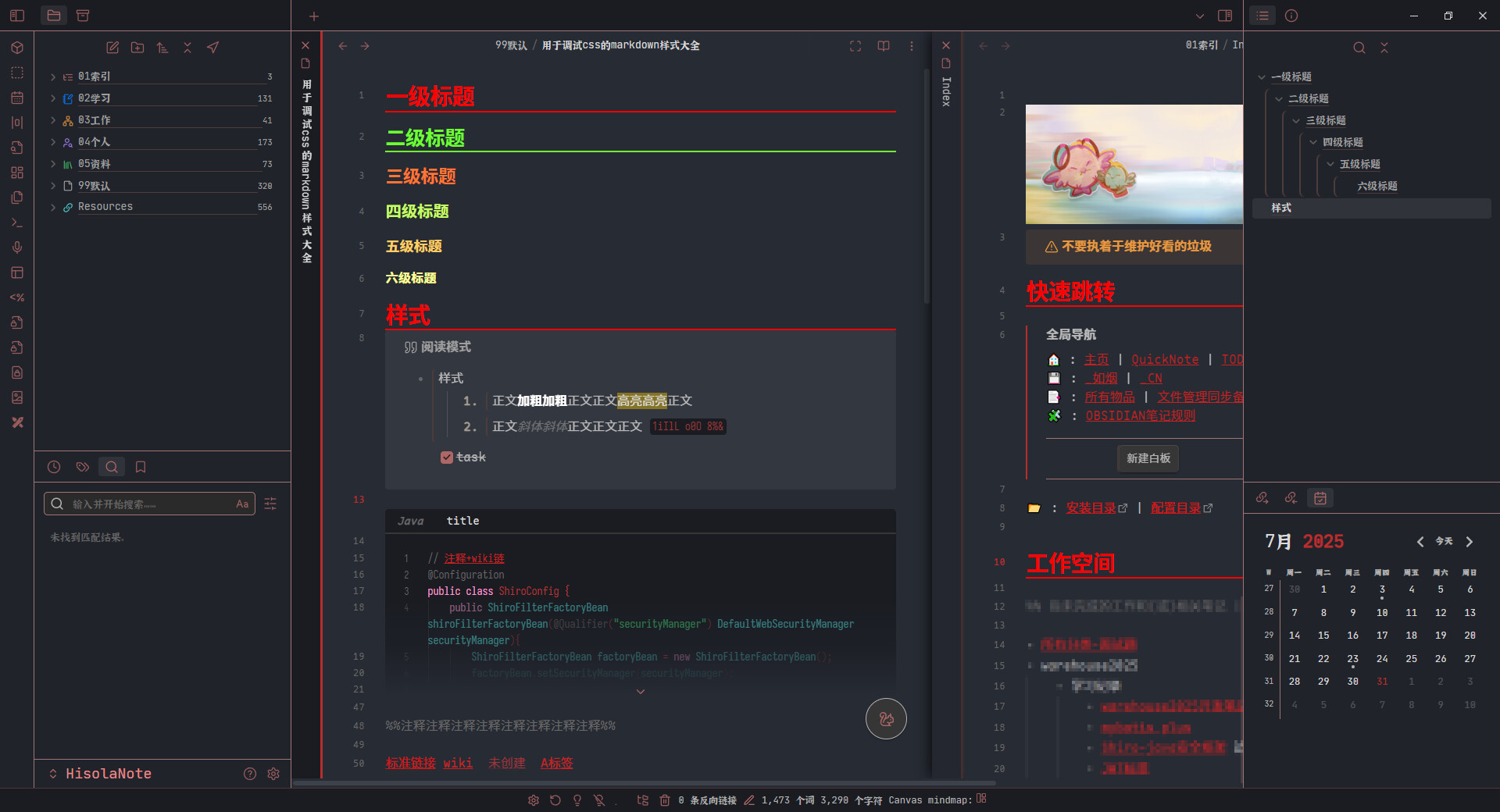Select 六级标题 in the outline
The height and width of the screenshot is (812, 1500).
[1377, 187]
